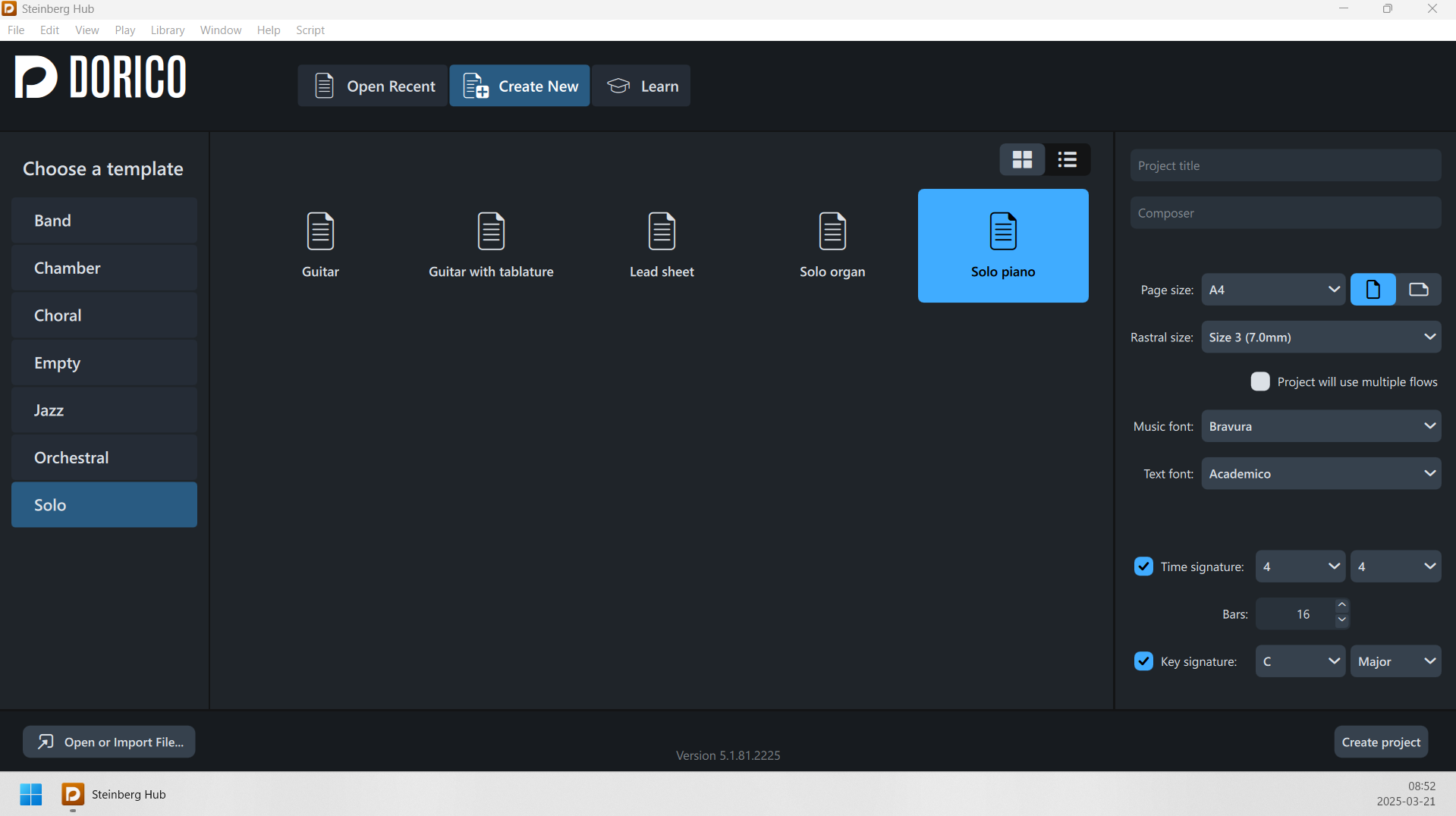Image resolution: width=1456 pixels, height=816 pixels.
Task: Click the Steinberg Hub title bar icon
Action: tap(9, 9)
